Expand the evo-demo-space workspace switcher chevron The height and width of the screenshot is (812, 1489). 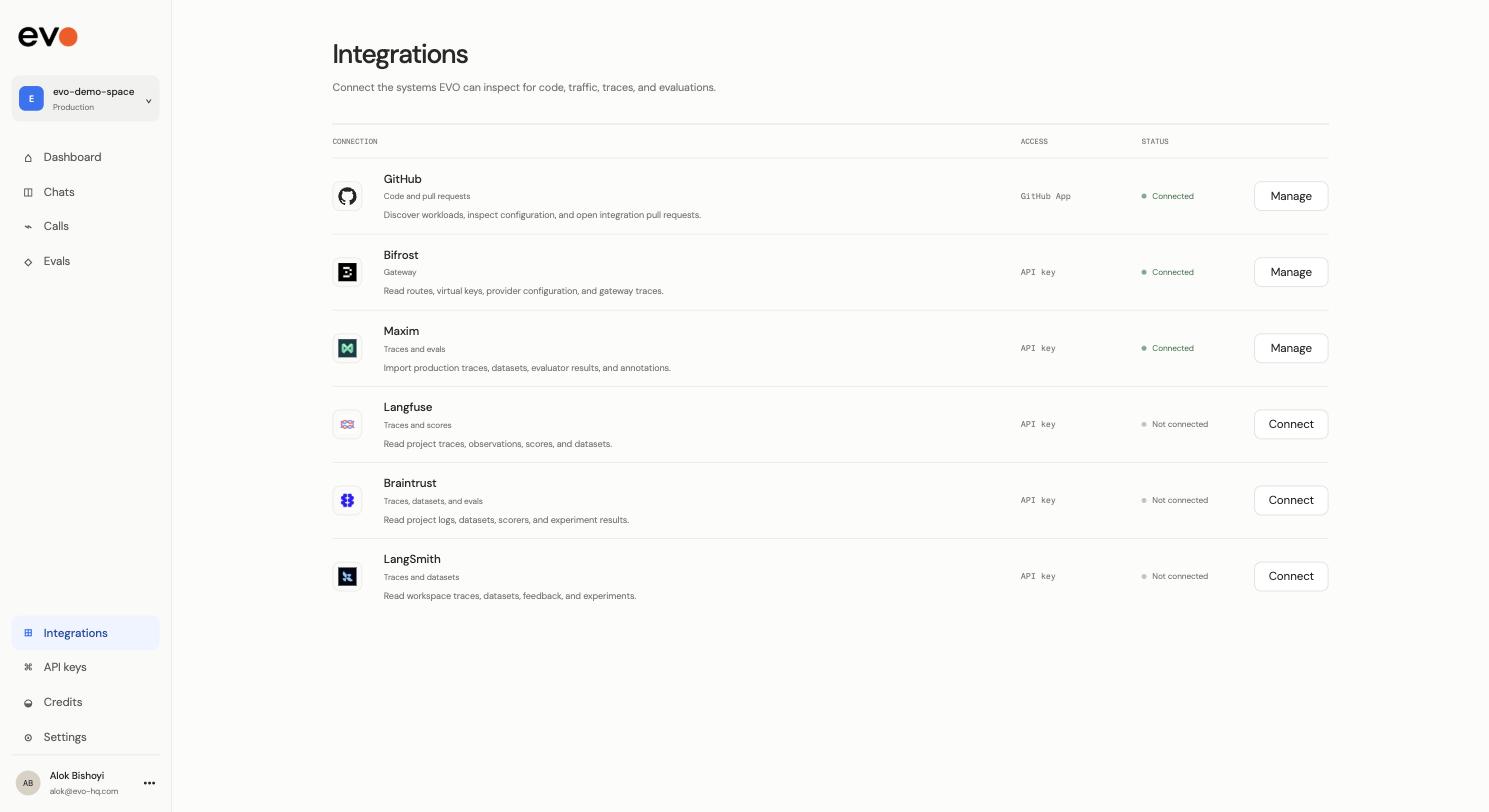pyautogui.click(x=148, y=100)
